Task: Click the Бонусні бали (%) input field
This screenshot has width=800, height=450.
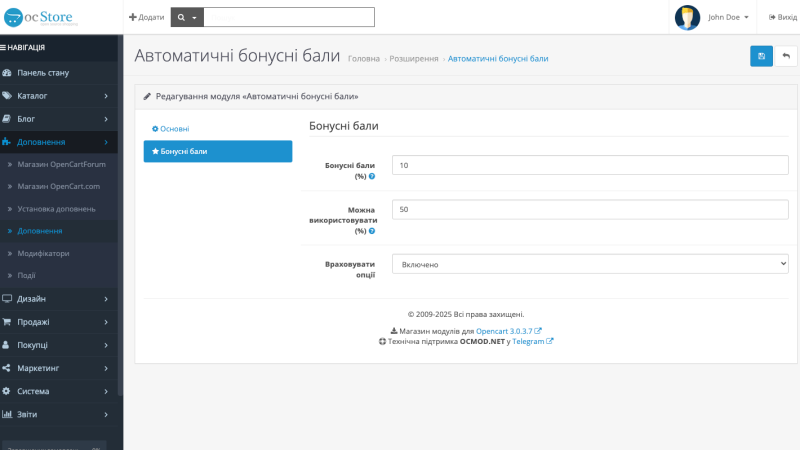Action: pyautogui.click(x=590, y=165)
